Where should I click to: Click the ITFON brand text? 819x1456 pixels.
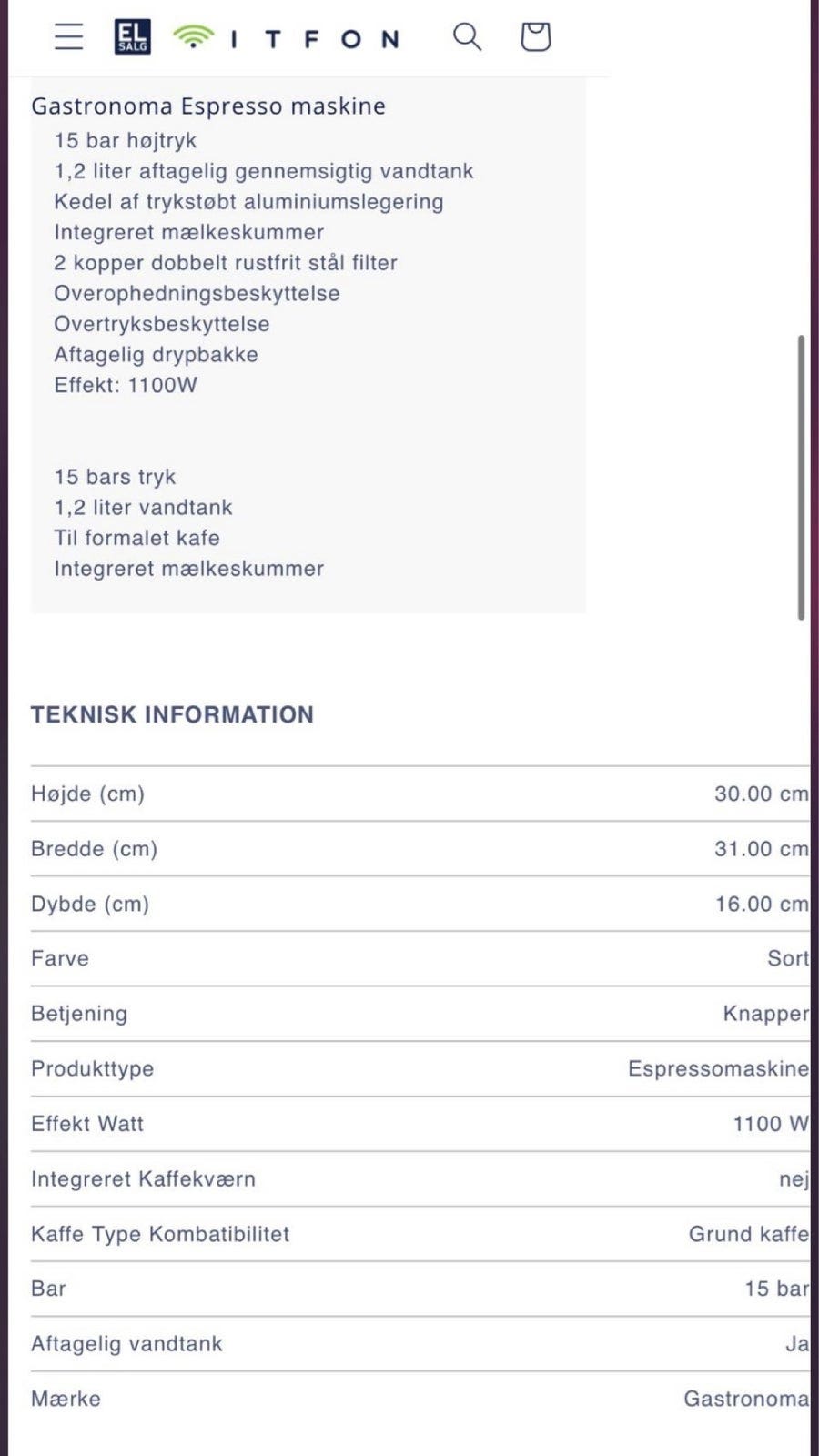(315, 39)
